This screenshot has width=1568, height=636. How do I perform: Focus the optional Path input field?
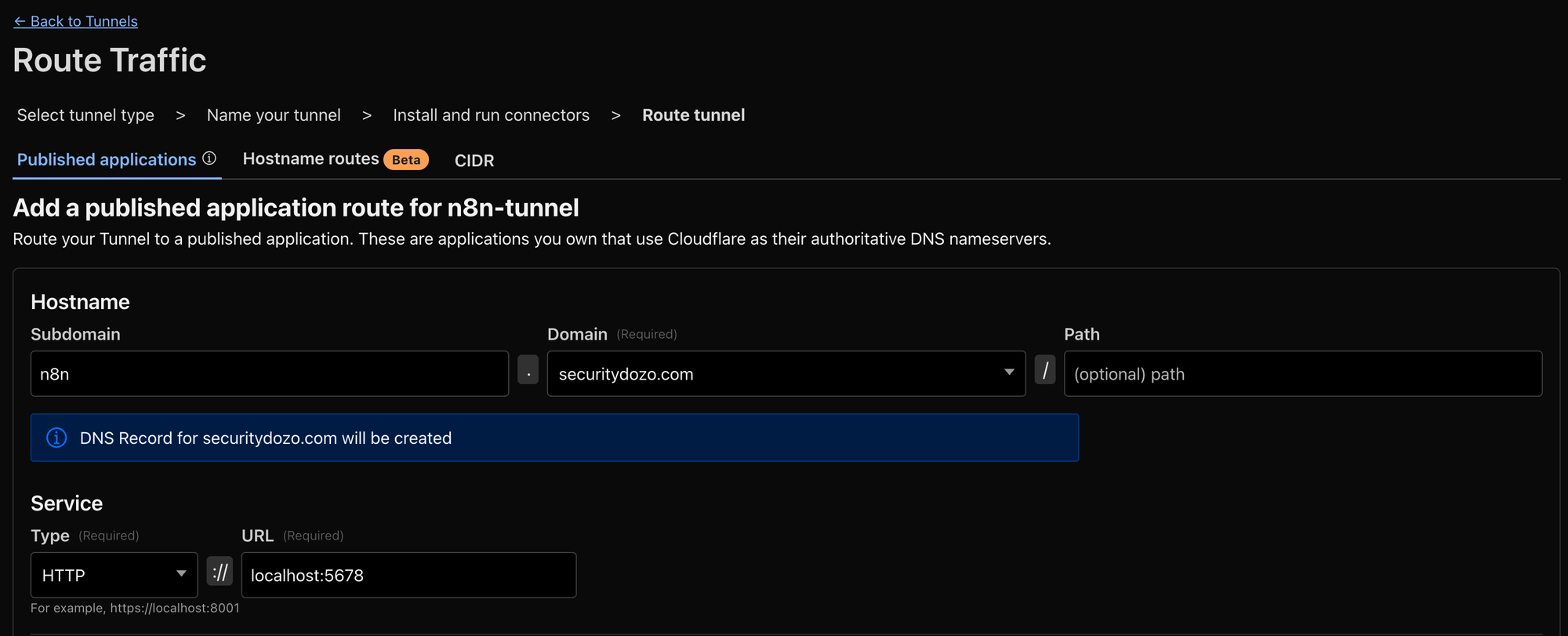tap(1303, 373)
